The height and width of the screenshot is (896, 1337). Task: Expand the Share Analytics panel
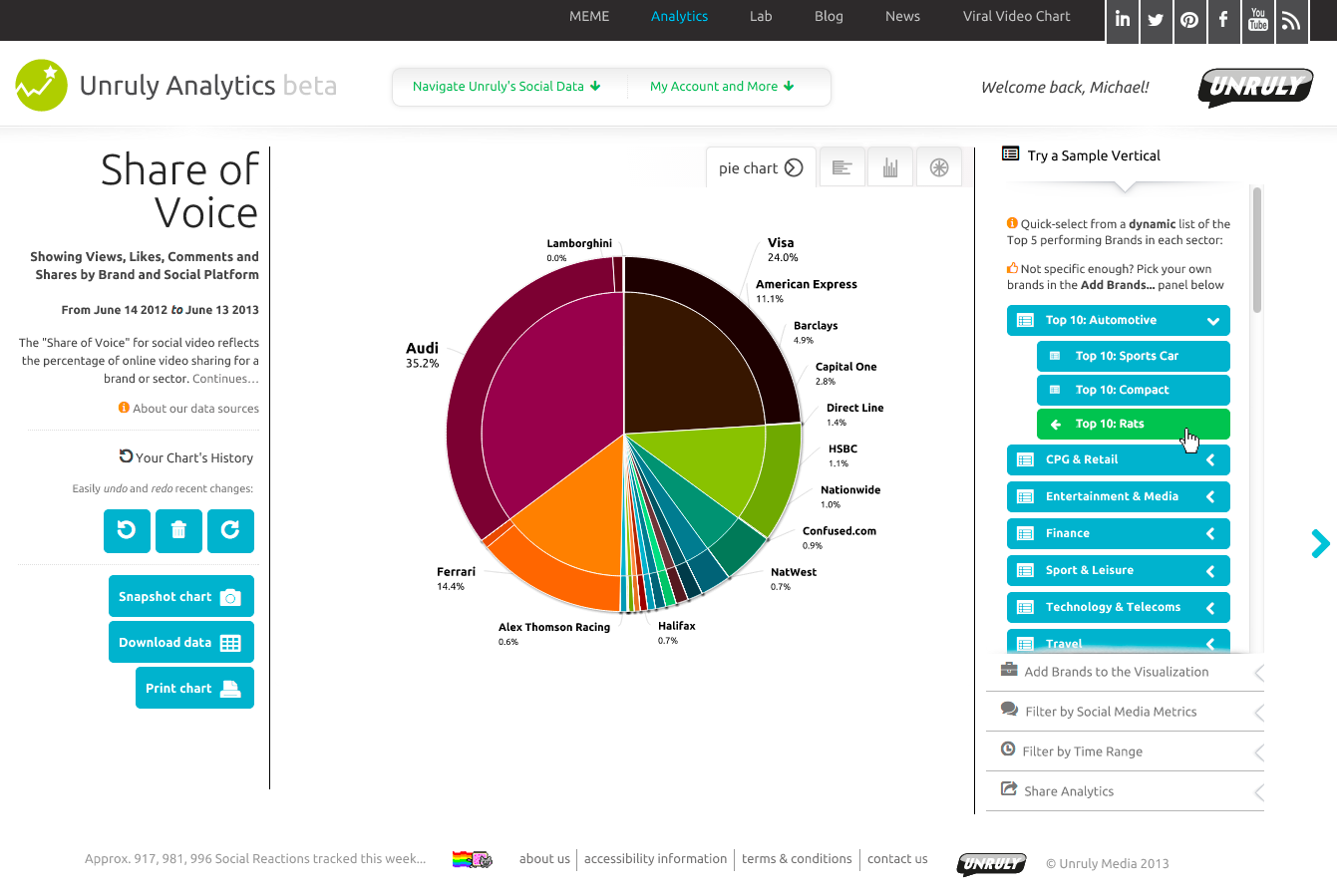[x=1125, y=791]
